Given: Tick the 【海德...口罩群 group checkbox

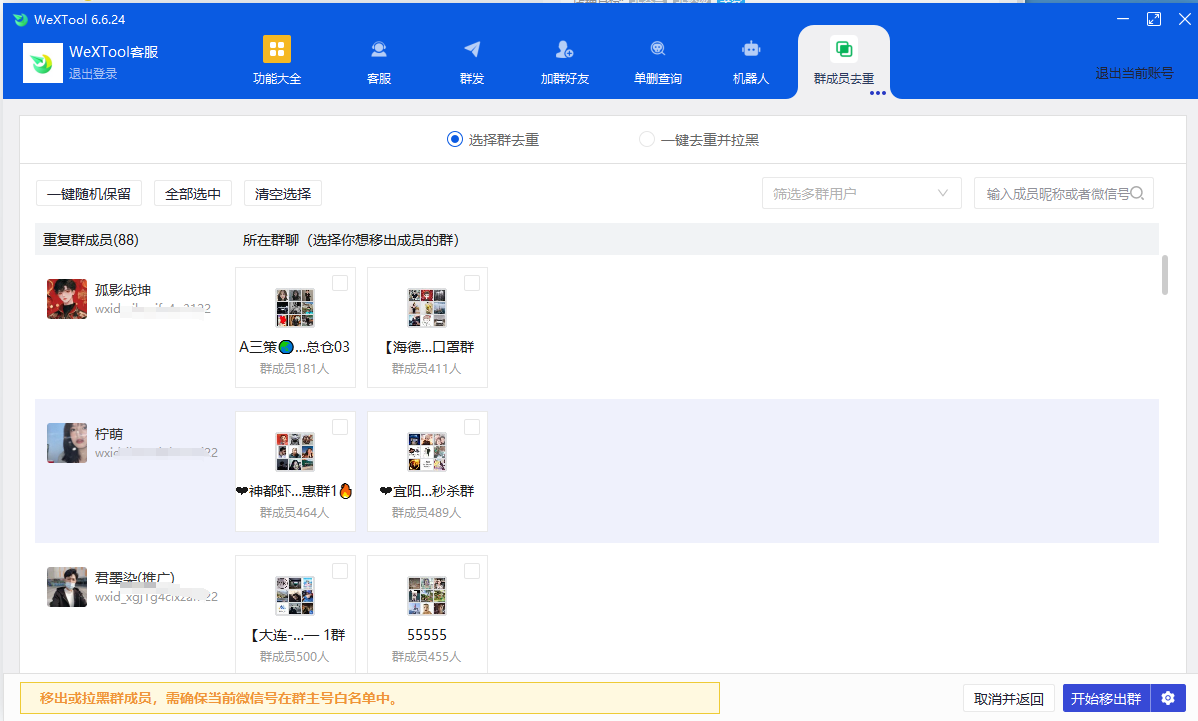Looking at the screenshot, I should click(472, 283).
